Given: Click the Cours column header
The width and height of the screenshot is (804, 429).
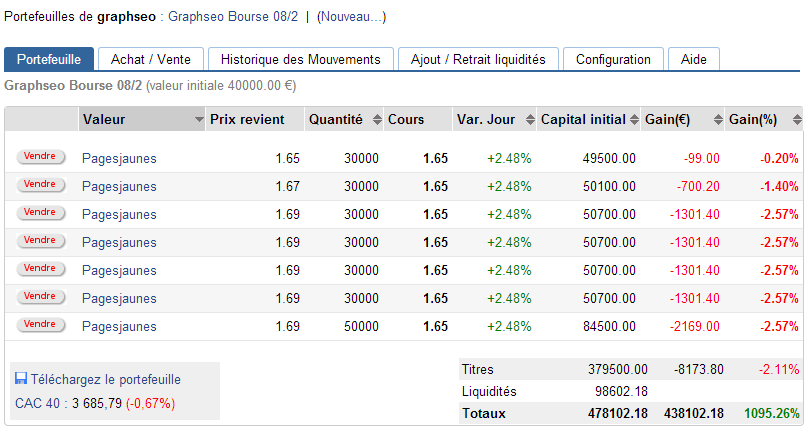Looking at the screenshot, I should 406,120.
